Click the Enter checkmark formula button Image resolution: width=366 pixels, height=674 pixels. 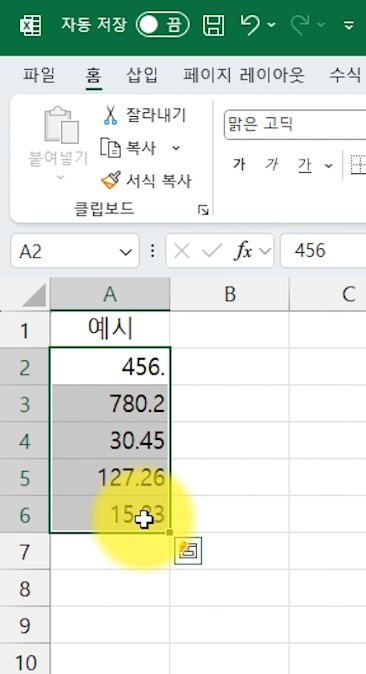(212, 251)
